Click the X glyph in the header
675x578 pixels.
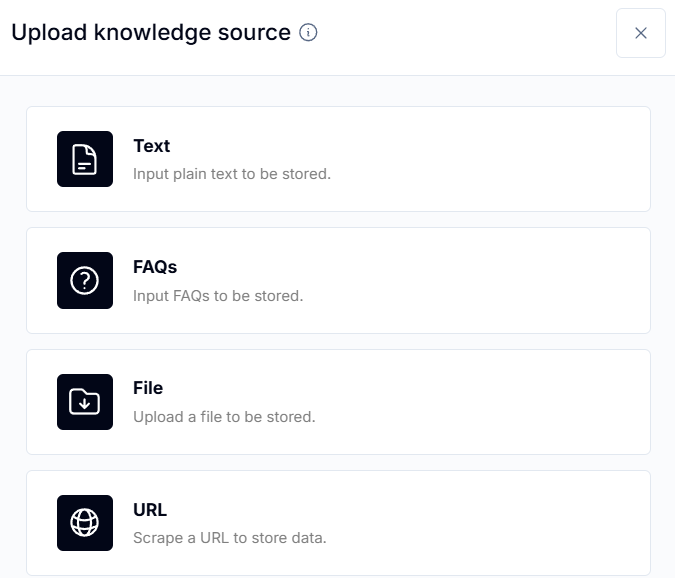point(641,33)
